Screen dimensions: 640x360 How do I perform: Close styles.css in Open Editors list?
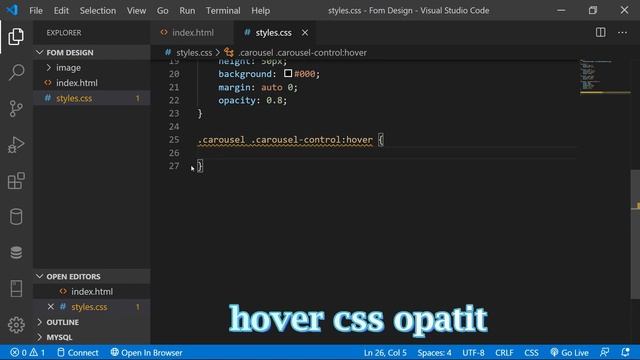tap(51, 307)
